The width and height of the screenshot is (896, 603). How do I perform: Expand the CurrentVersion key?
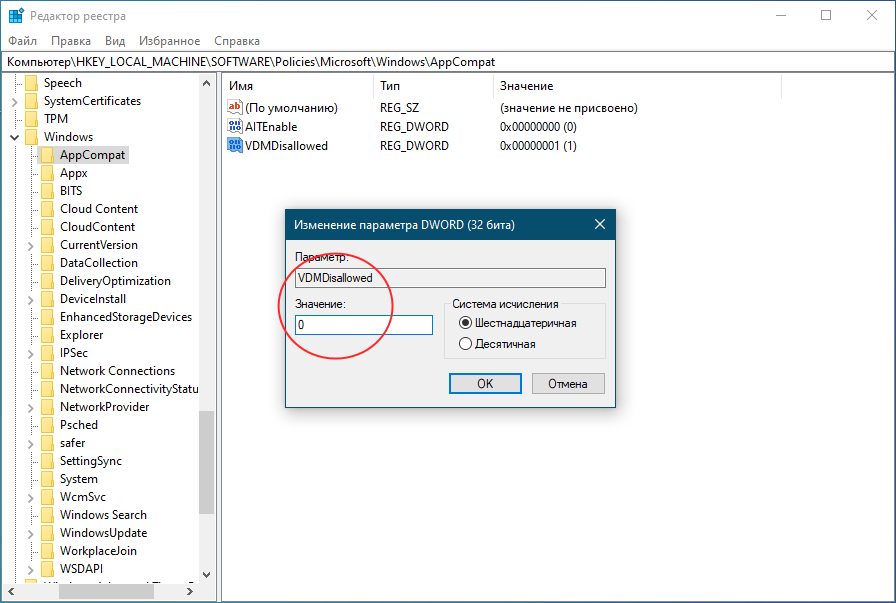tap(31, 246)
